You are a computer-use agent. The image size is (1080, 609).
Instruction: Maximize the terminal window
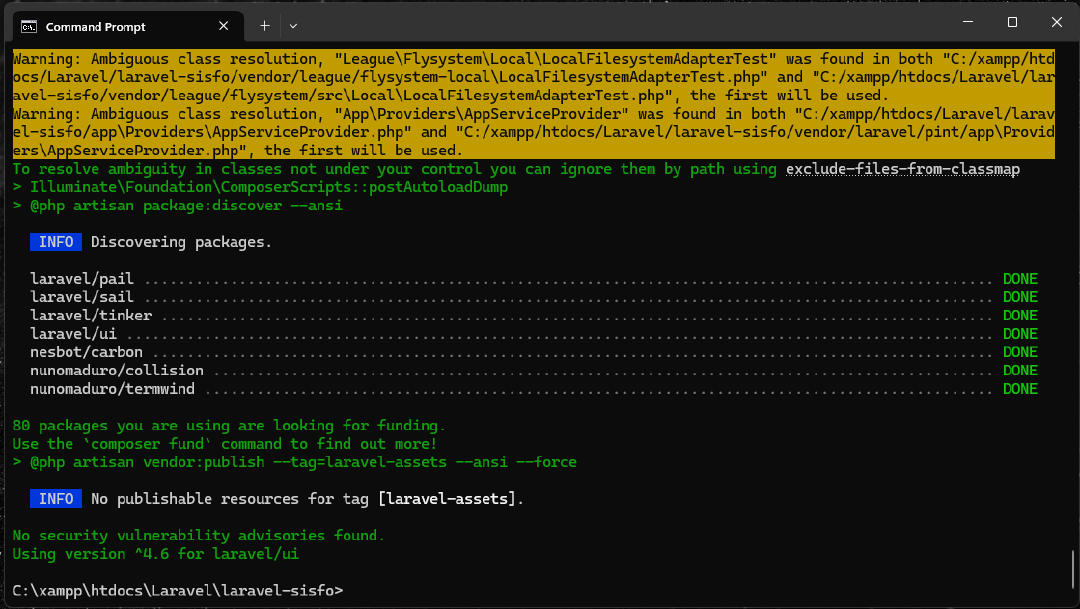pyautogui.click(x=1012, y=21)
